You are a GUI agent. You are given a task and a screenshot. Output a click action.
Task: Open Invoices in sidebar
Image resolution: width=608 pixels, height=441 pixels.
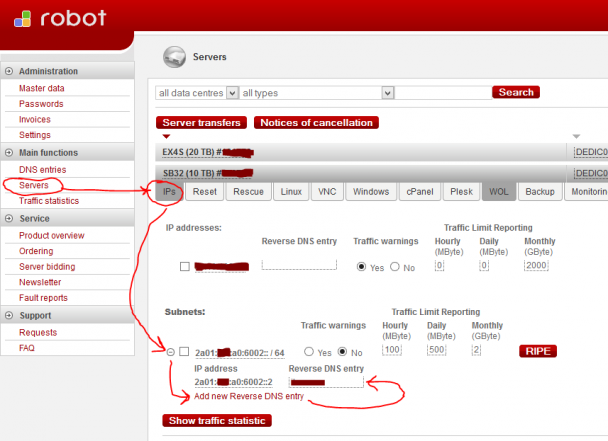35,119
